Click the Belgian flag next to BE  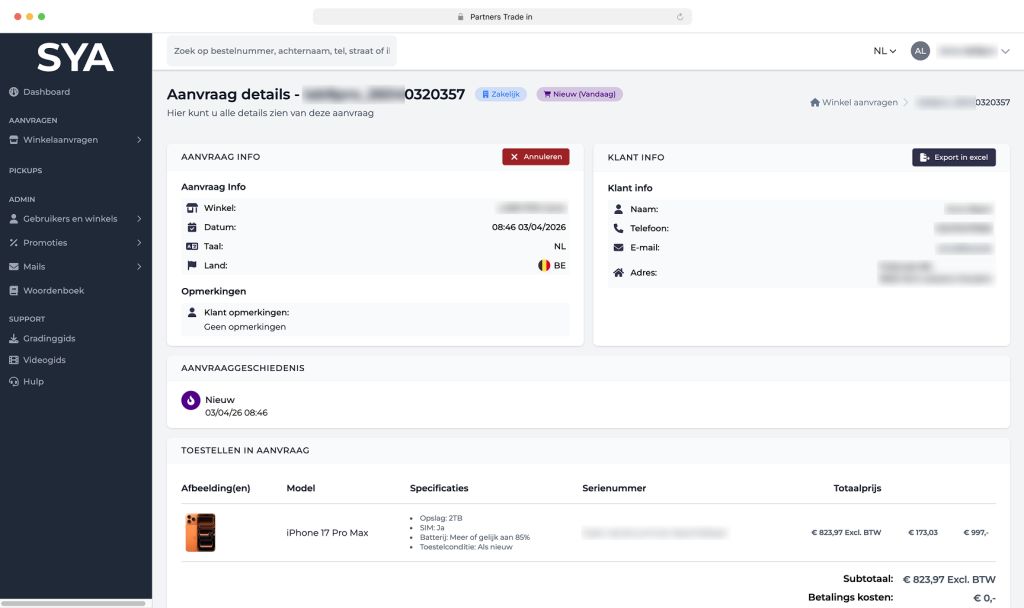tap(544, 265)
